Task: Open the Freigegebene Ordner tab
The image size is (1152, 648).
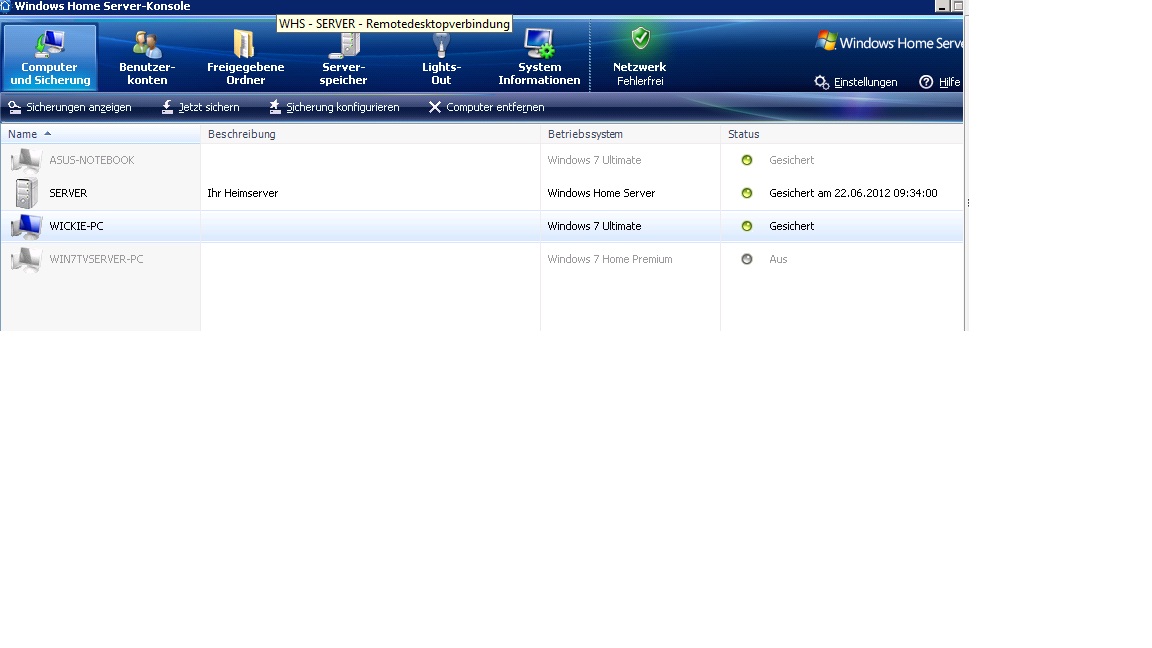Action: pos(245,57)
